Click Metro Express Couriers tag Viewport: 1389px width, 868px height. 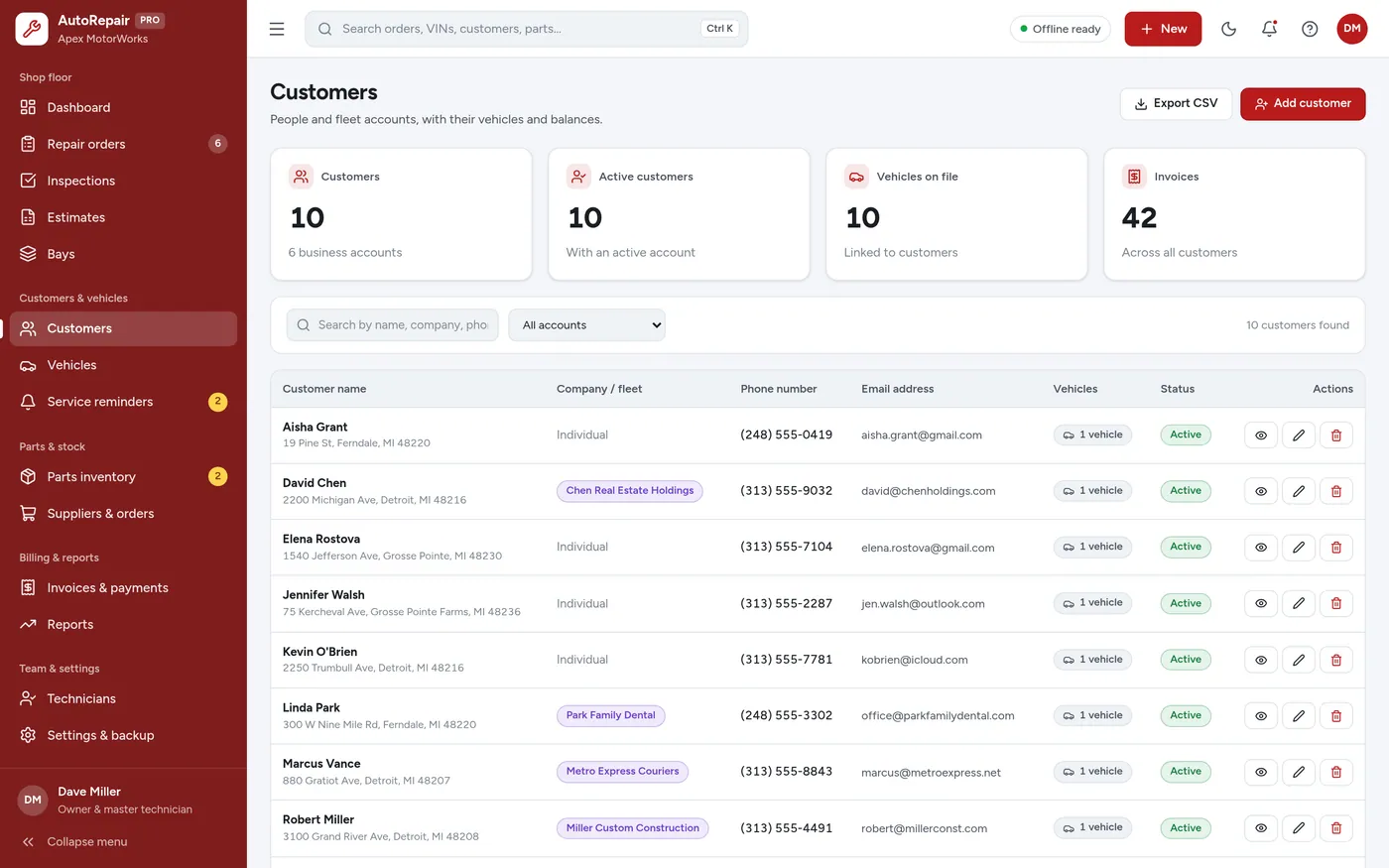click(x=622, y=772)
